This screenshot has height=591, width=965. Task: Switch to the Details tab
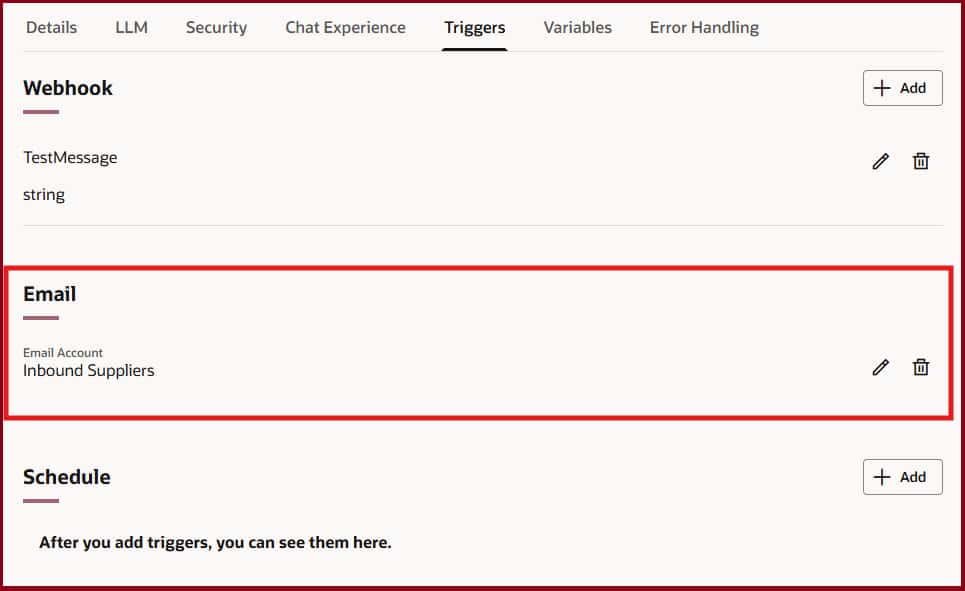point(51,27)
